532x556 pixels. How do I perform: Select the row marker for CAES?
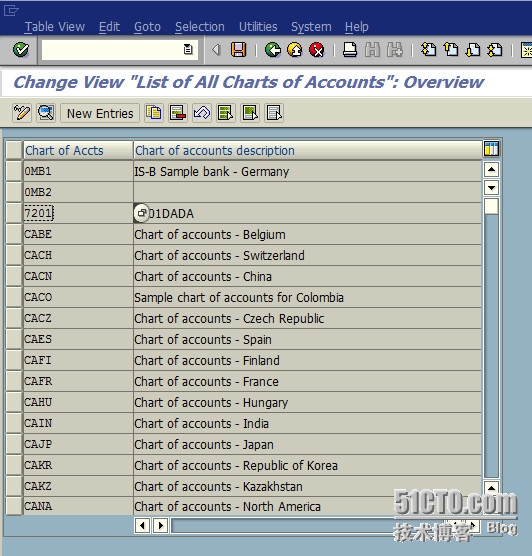point(14,339)
